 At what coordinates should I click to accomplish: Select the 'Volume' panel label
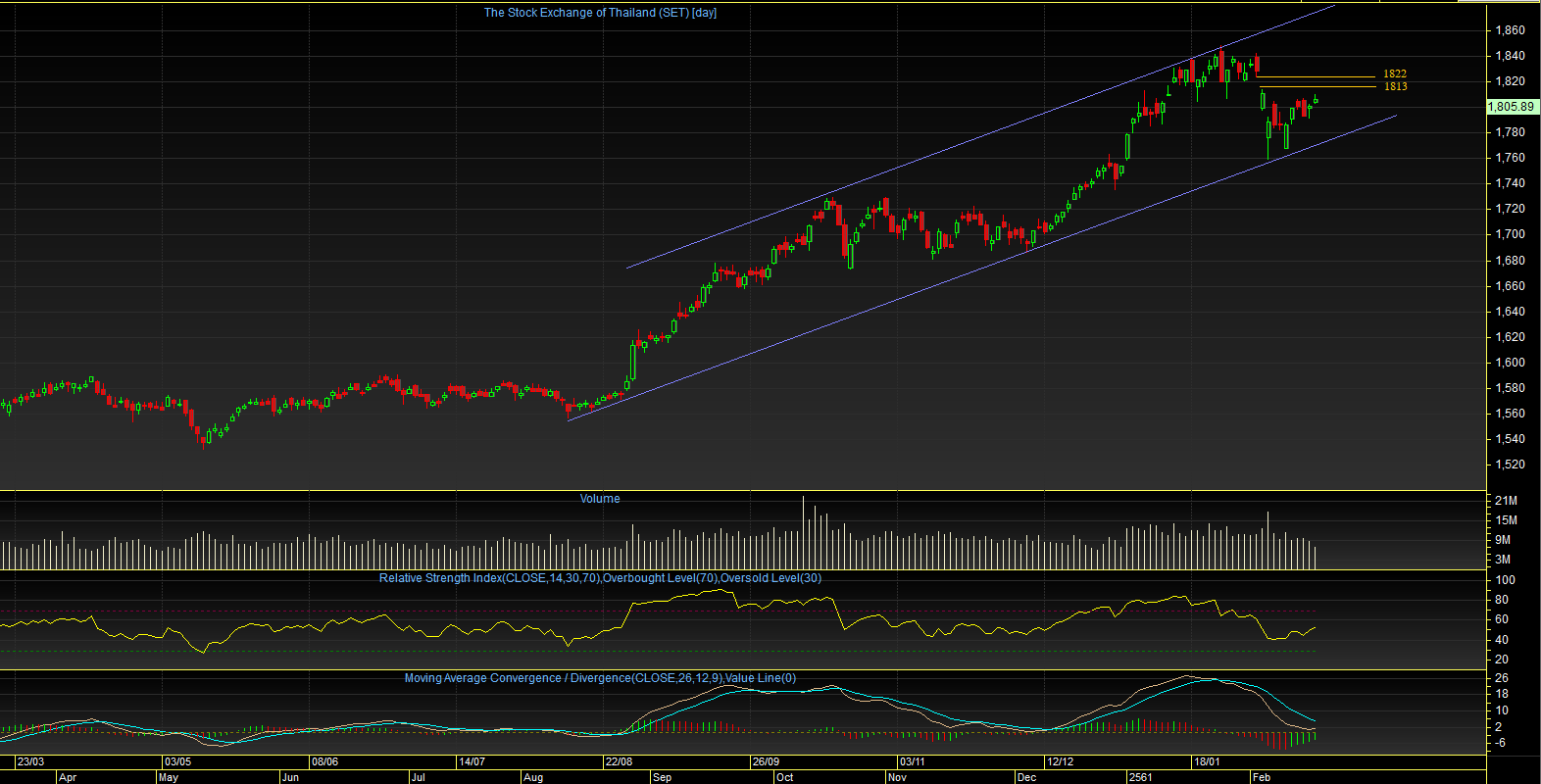[600, 499]
